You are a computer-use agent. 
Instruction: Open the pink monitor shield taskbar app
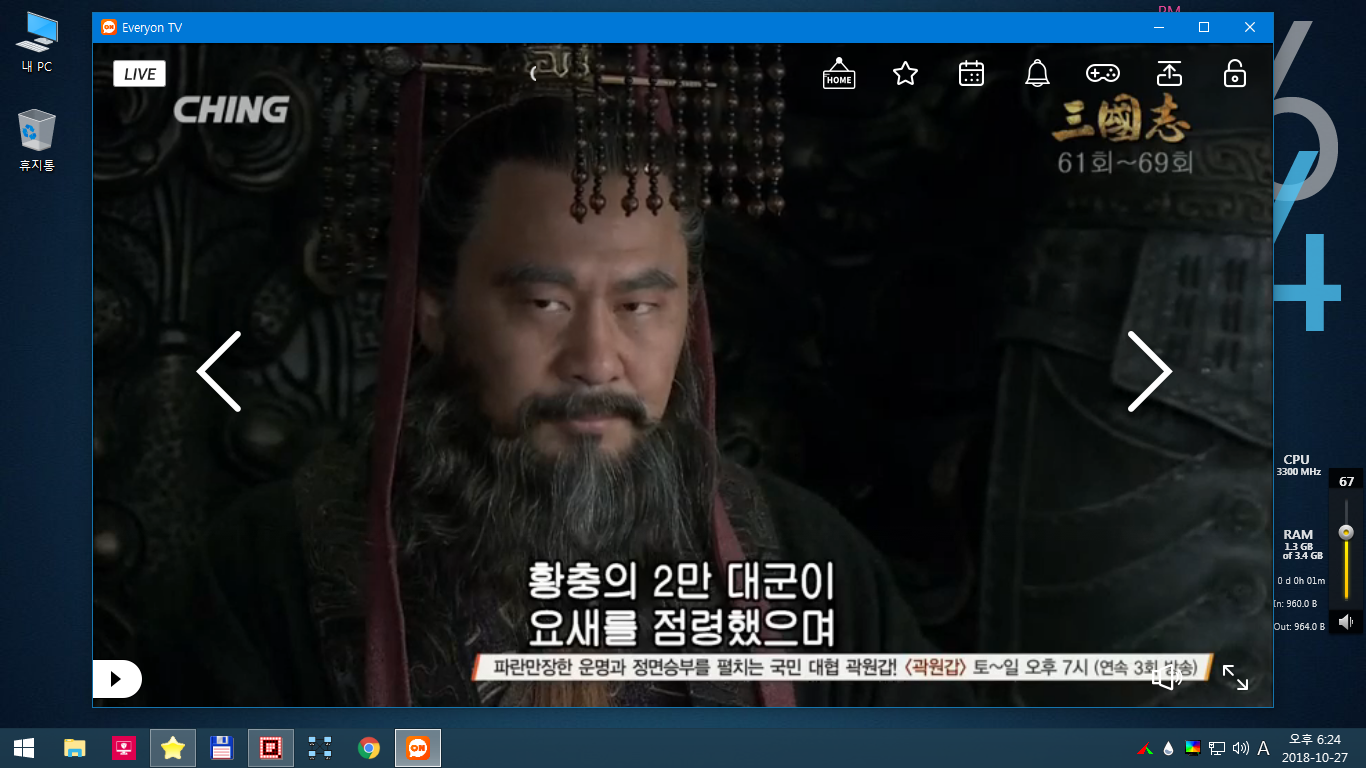pos(124,748)
